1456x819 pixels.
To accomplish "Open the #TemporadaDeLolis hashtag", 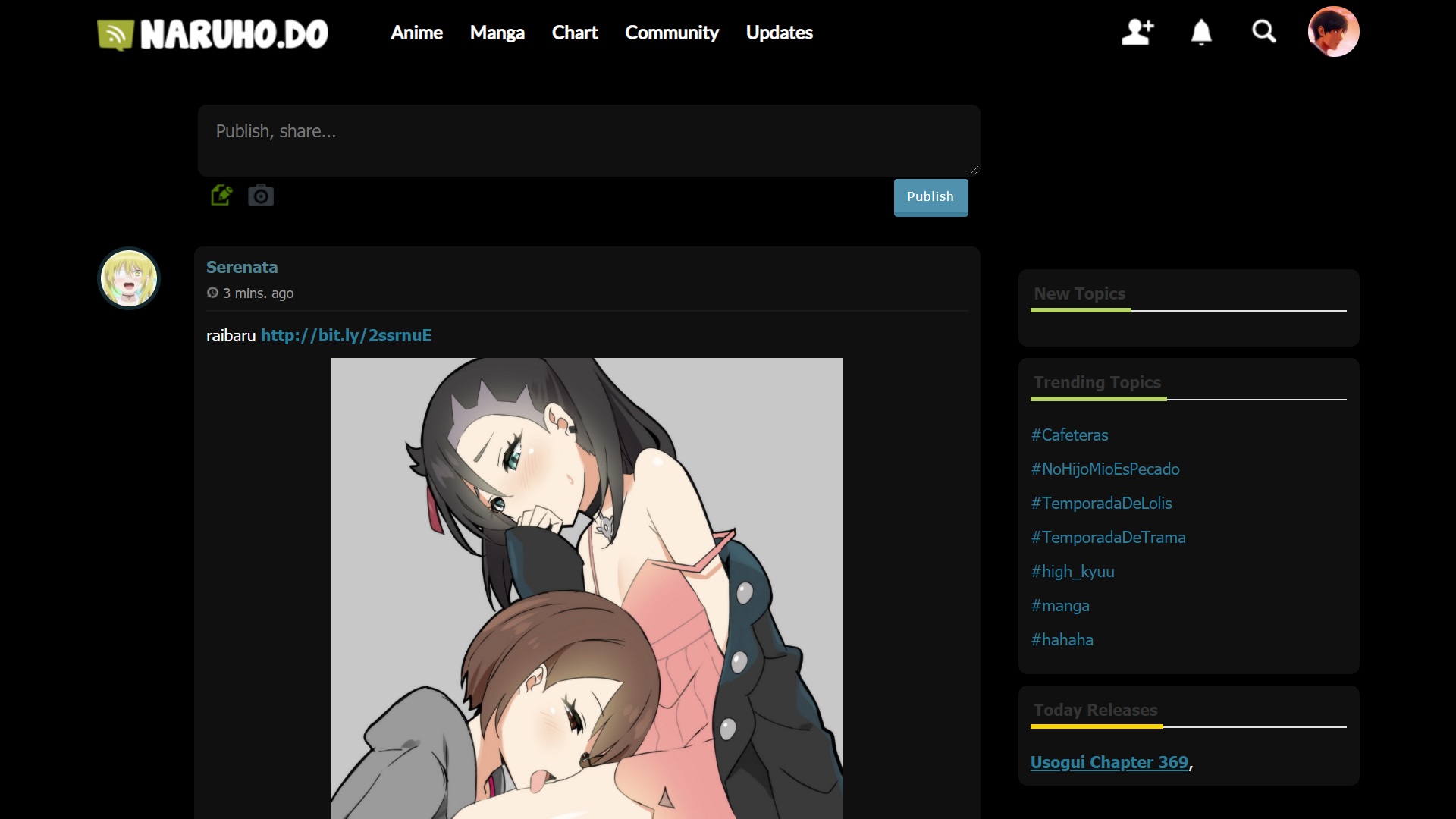I will click(1101, 503).
